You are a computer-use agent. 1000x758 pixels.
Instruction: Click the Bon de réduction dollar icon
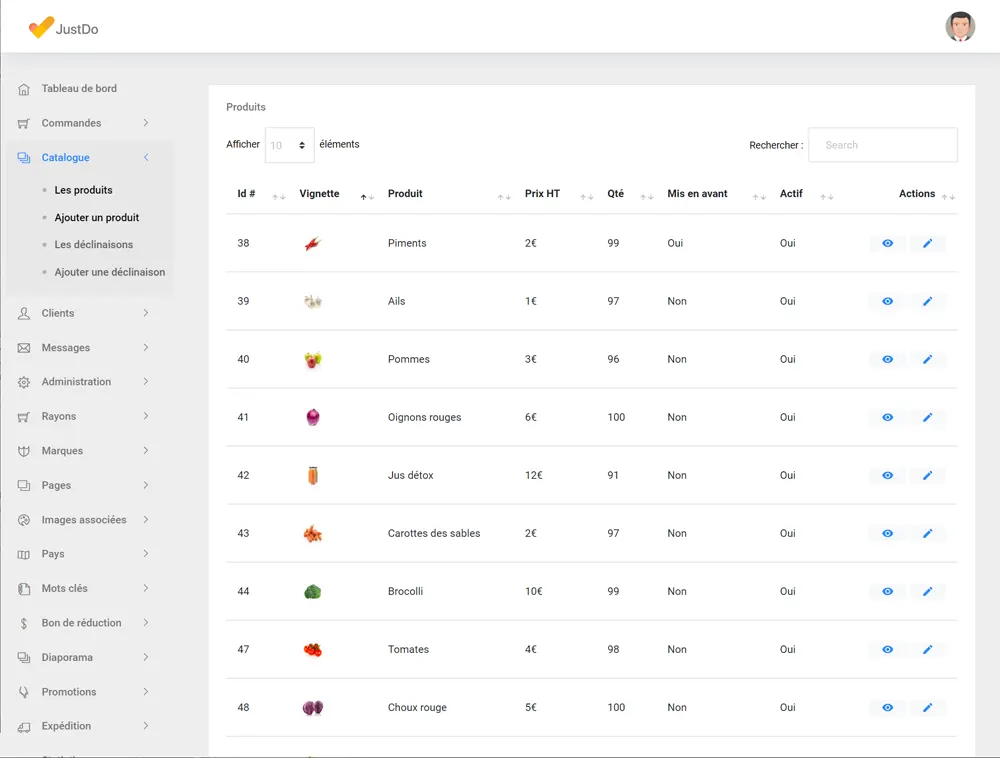pos(24,623)
